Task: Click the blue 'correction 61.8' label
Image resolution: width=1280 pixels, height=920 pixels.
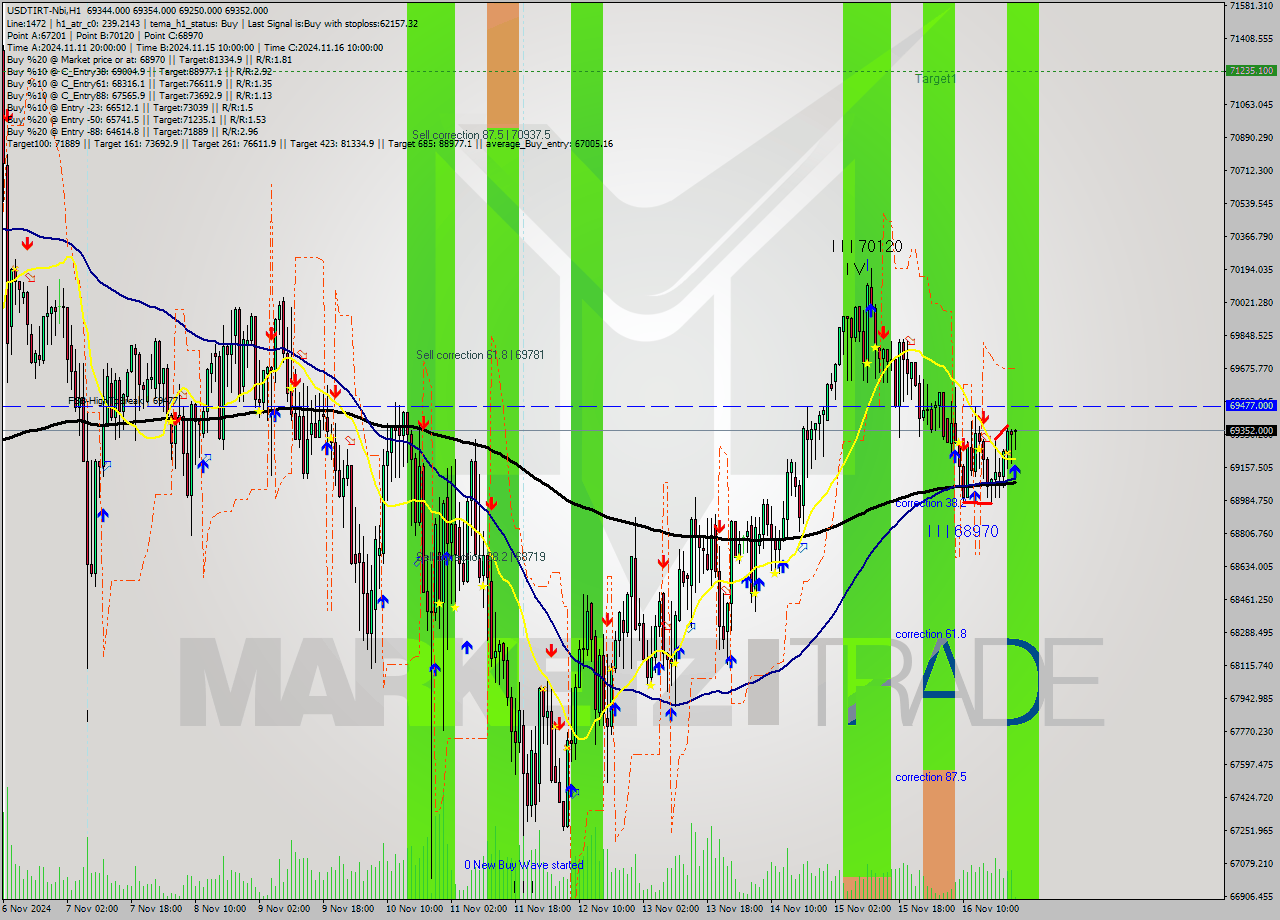Action: (931, 634)
